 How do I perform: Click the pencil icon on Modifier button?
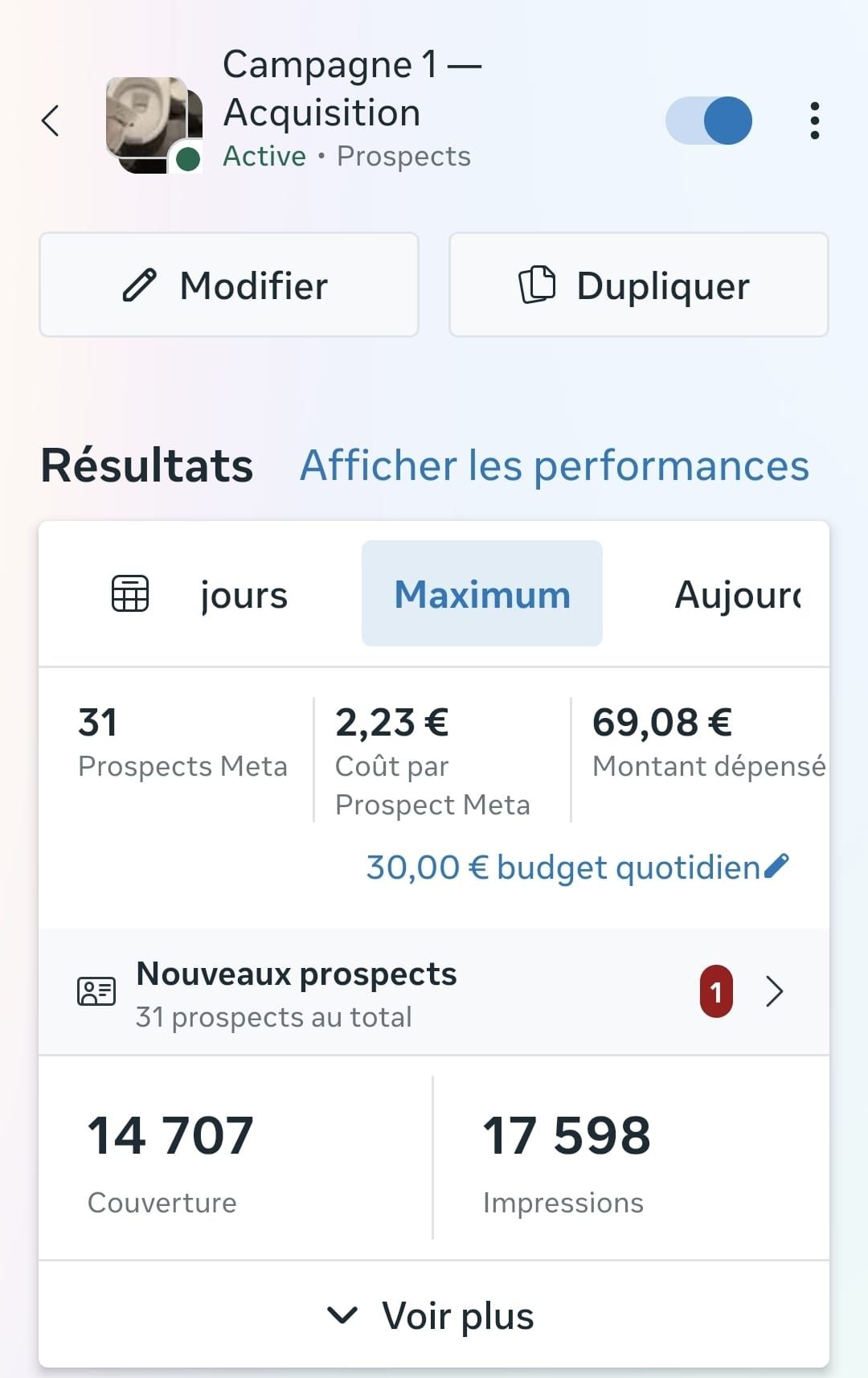click(x=140, y=285)
